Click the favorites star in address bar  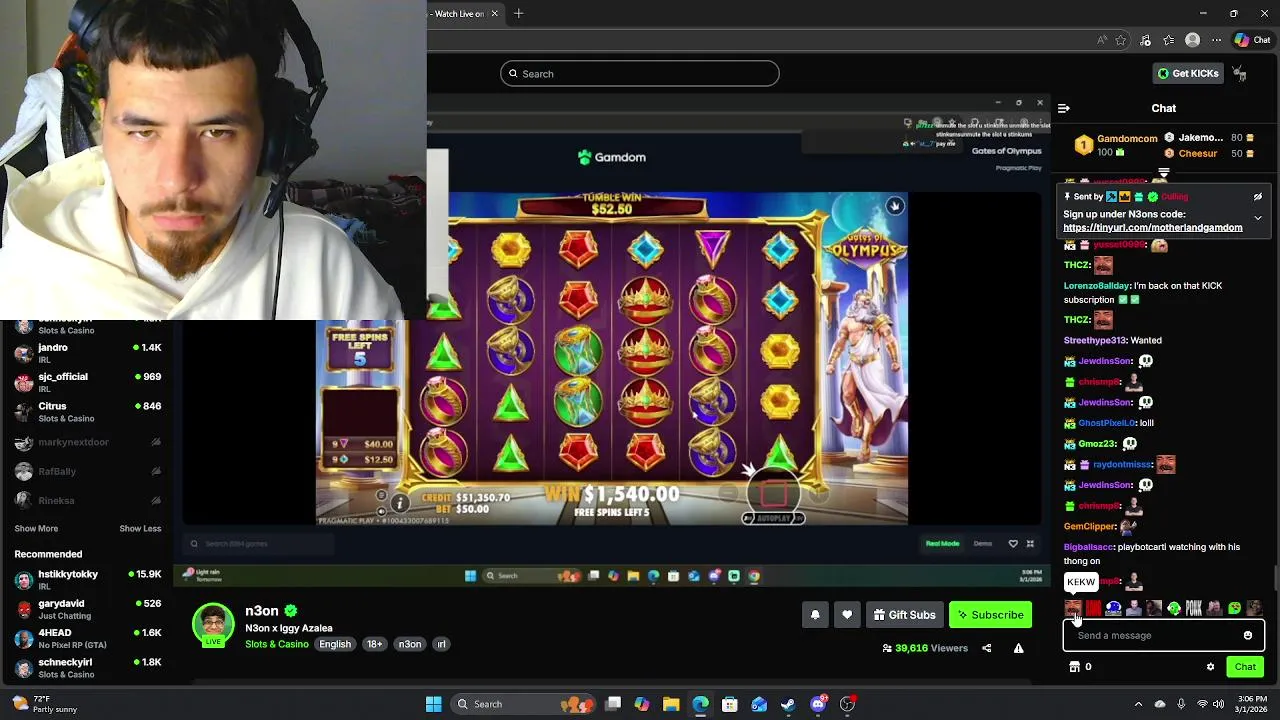1121,40
